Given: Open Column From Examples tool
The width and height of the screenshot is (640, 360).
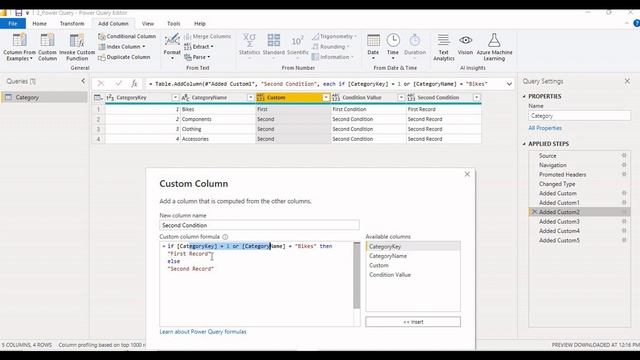Looking at the screenshot, I should 19,47.
